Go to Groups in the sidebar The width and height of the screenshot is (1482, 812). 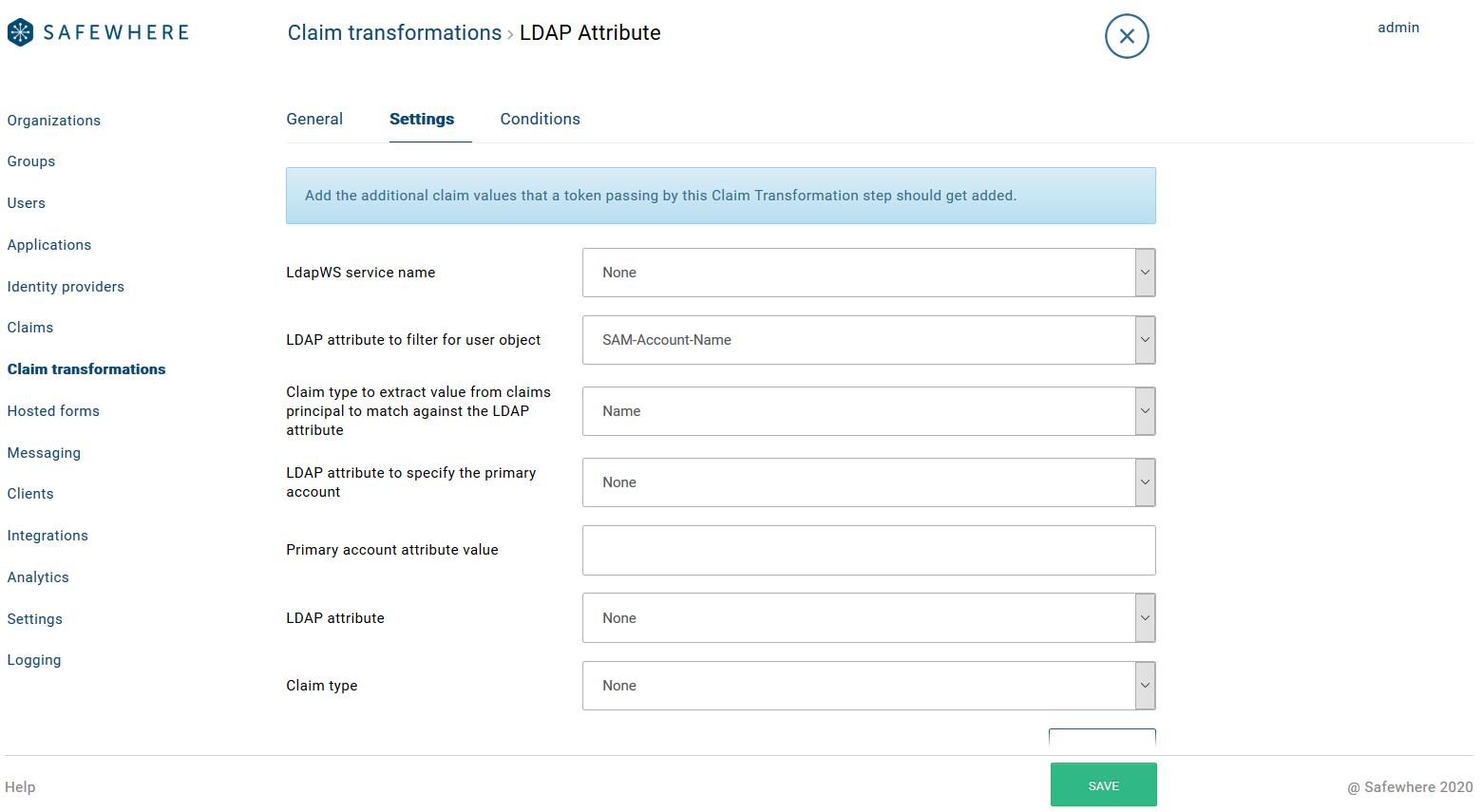point(31,161)
